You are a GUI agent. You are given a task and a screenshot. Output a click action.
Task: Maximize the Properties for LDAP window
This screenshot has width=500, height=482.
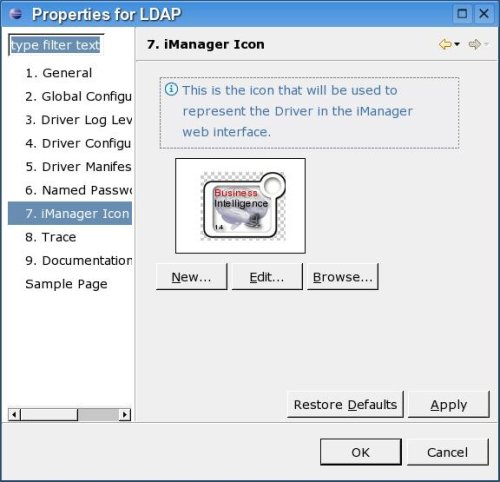(x=462, y=14)
